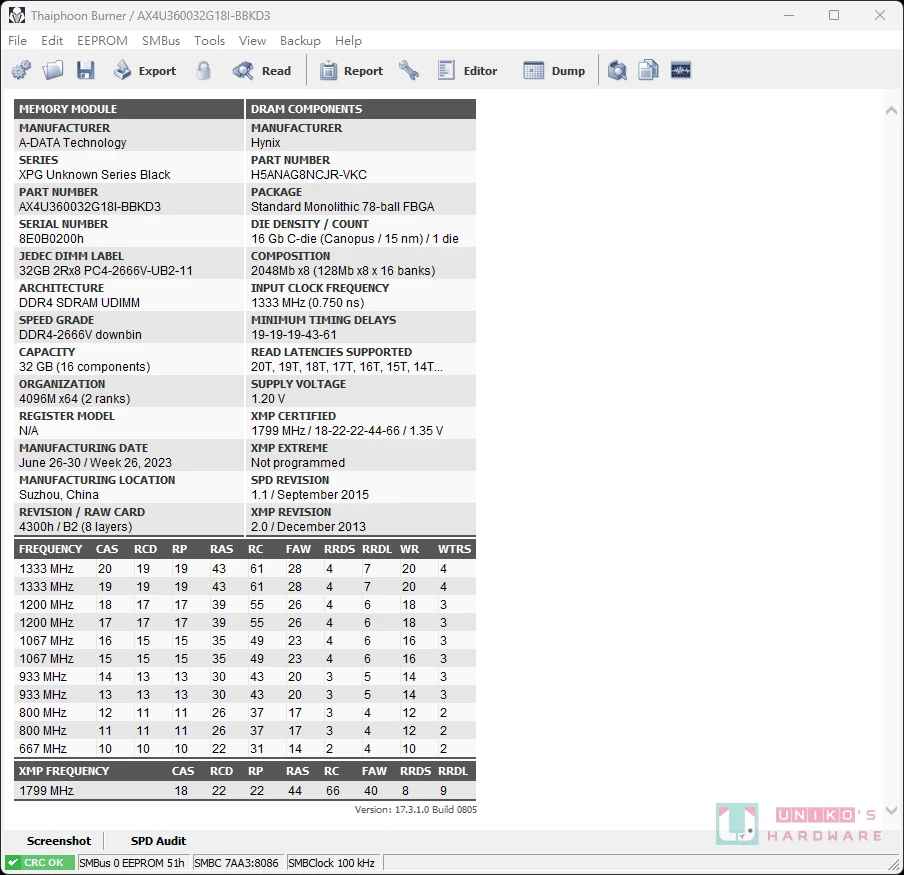The height and width of the screenshot is (875, 904).
Task: Click the padlock icon in toolbar
Action: 204,70
